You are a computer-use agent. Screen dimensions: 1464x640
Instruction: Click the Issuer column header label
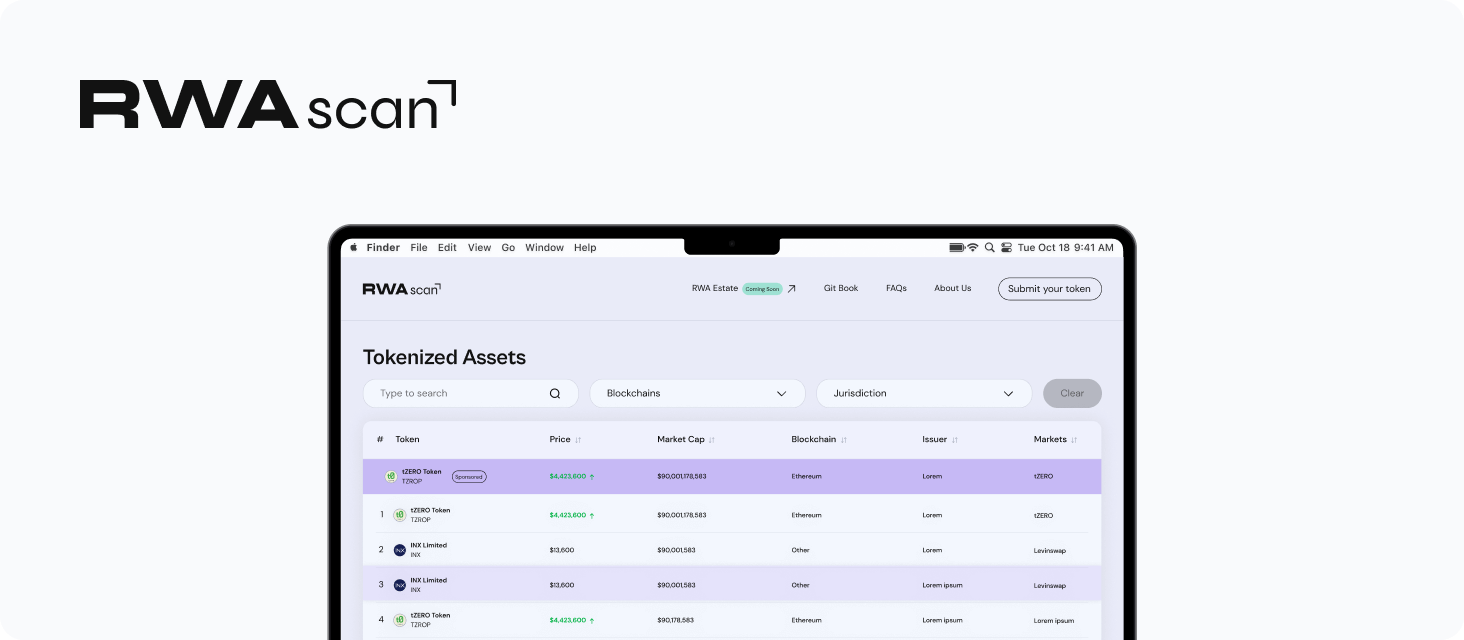(935, 440)
